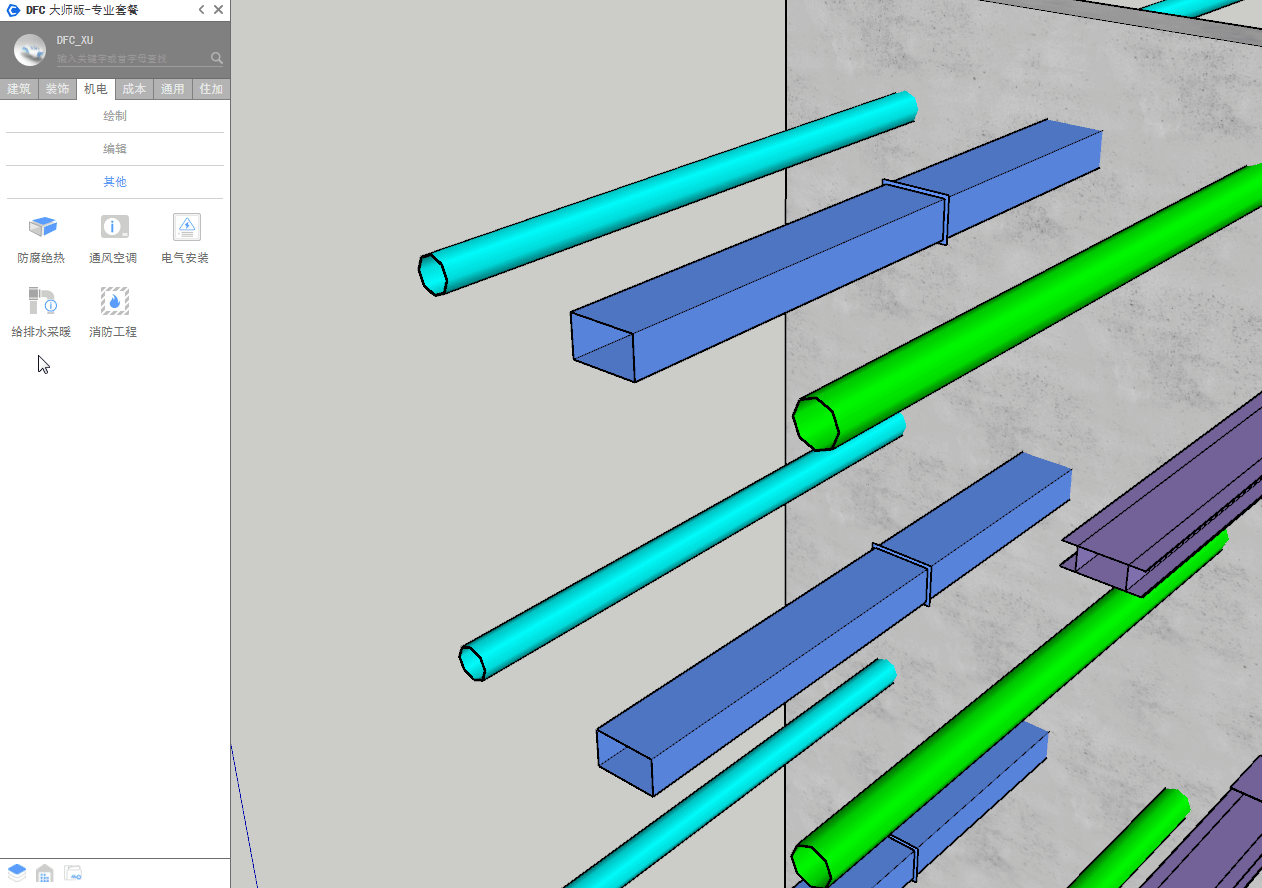Click the DFC_XU user avatar
Screen dimensions: 1262x888
pos(30,50)
